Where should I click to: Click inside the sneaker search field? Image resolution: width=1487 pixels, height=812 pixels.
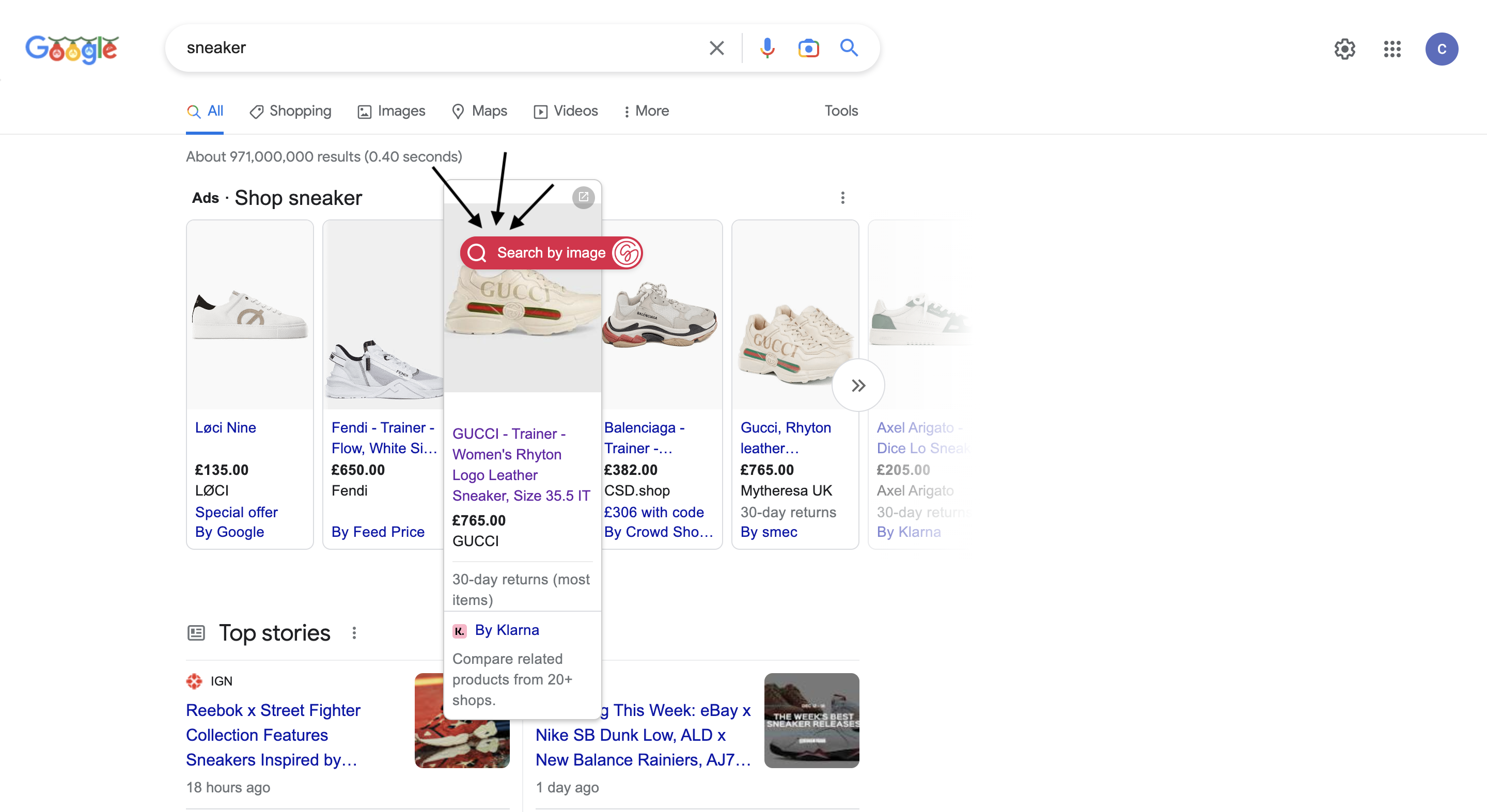click(439, 48)
